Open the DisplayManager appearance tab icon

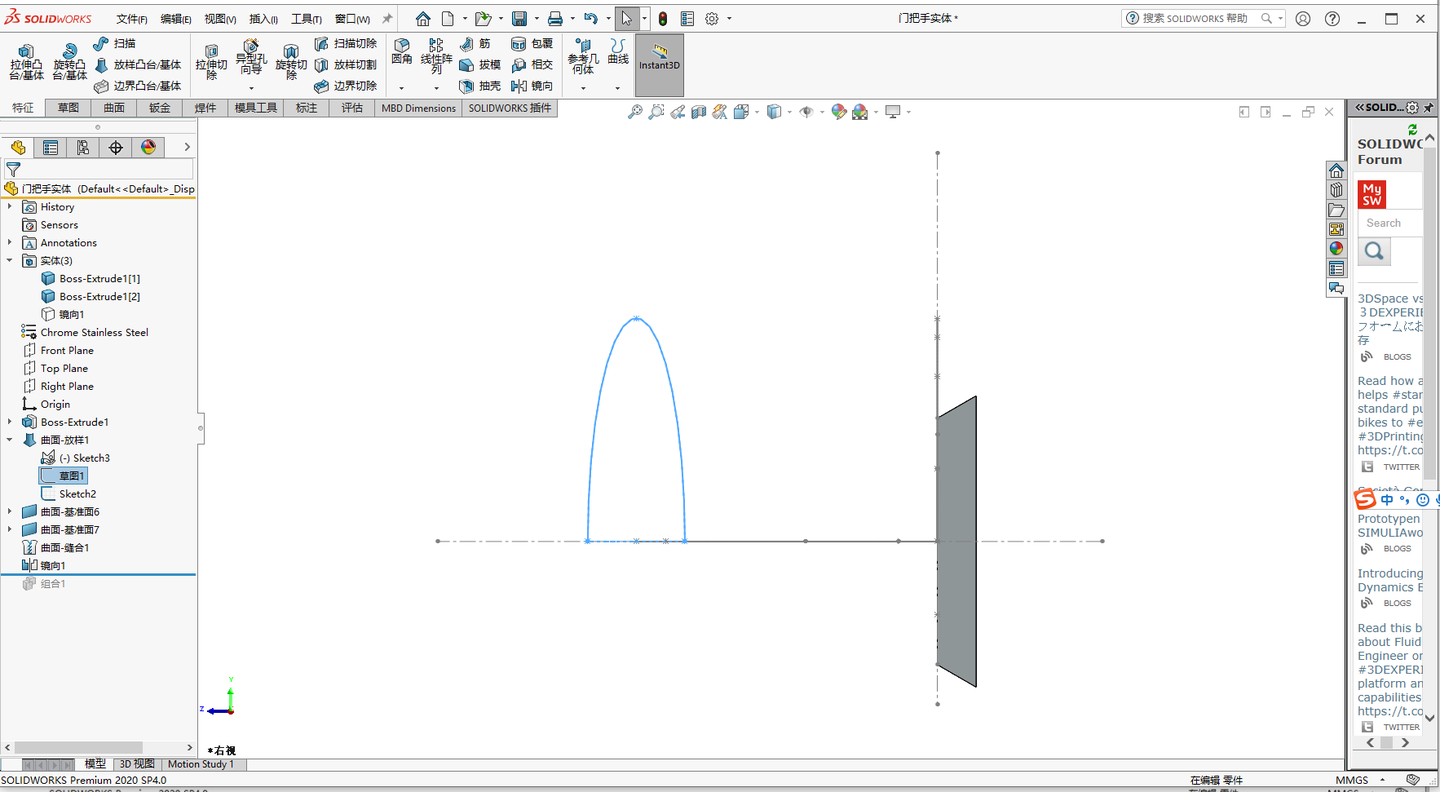(148, 147)
